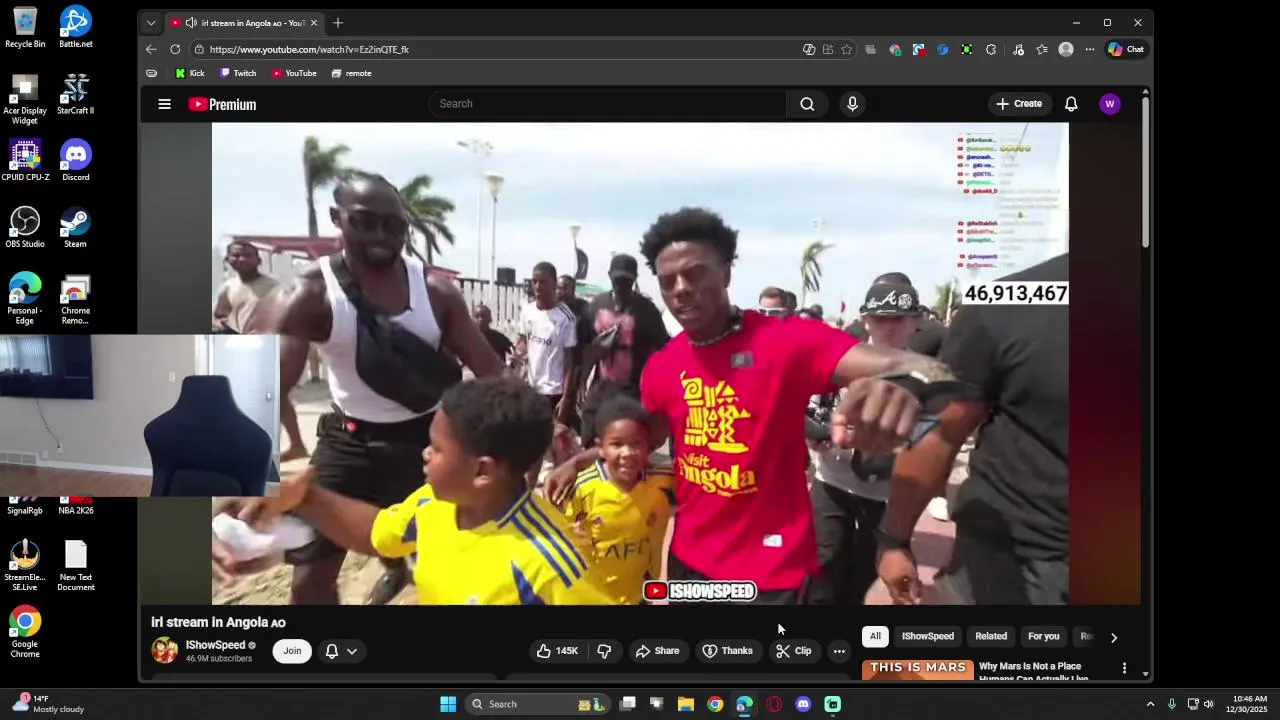This screenshot has height=720, width=1280.
Task: Close the irl stream in Angola tab
Action: point(314,23)
